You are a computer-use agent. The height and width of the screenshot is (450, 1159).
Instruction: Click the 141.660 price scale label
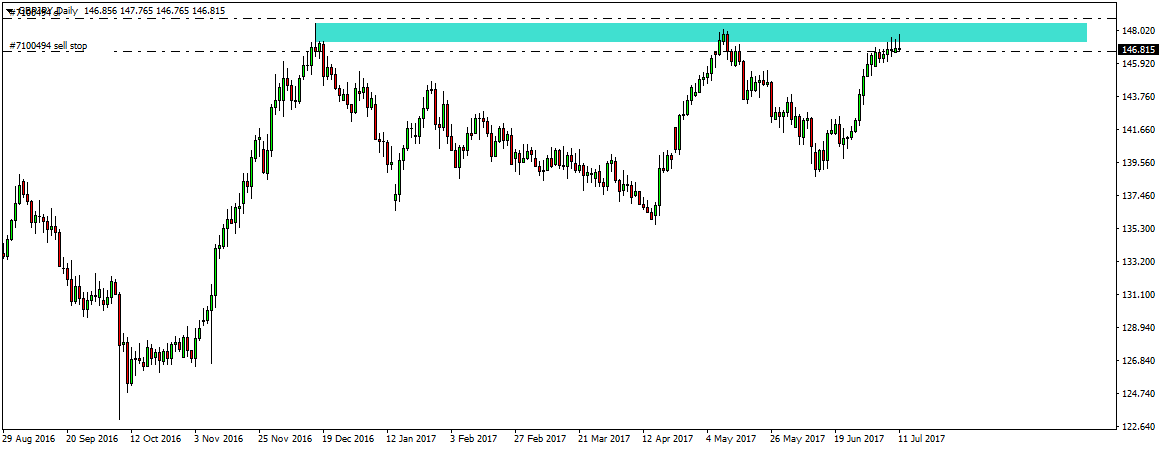click(x=1138, y=130)
